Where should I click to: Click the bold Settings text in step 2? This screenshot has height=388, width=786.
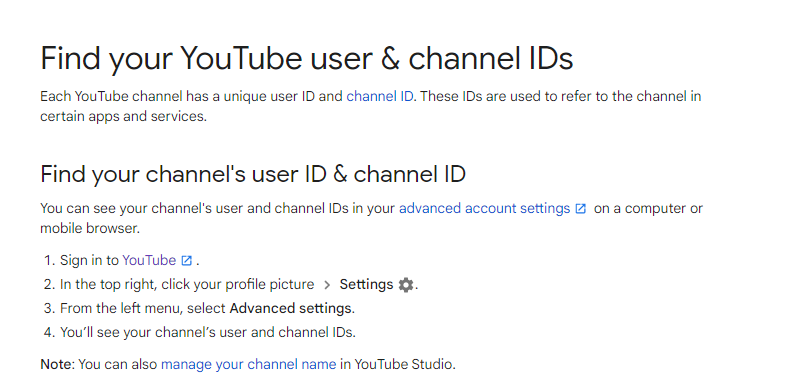[x=366, y=285]
